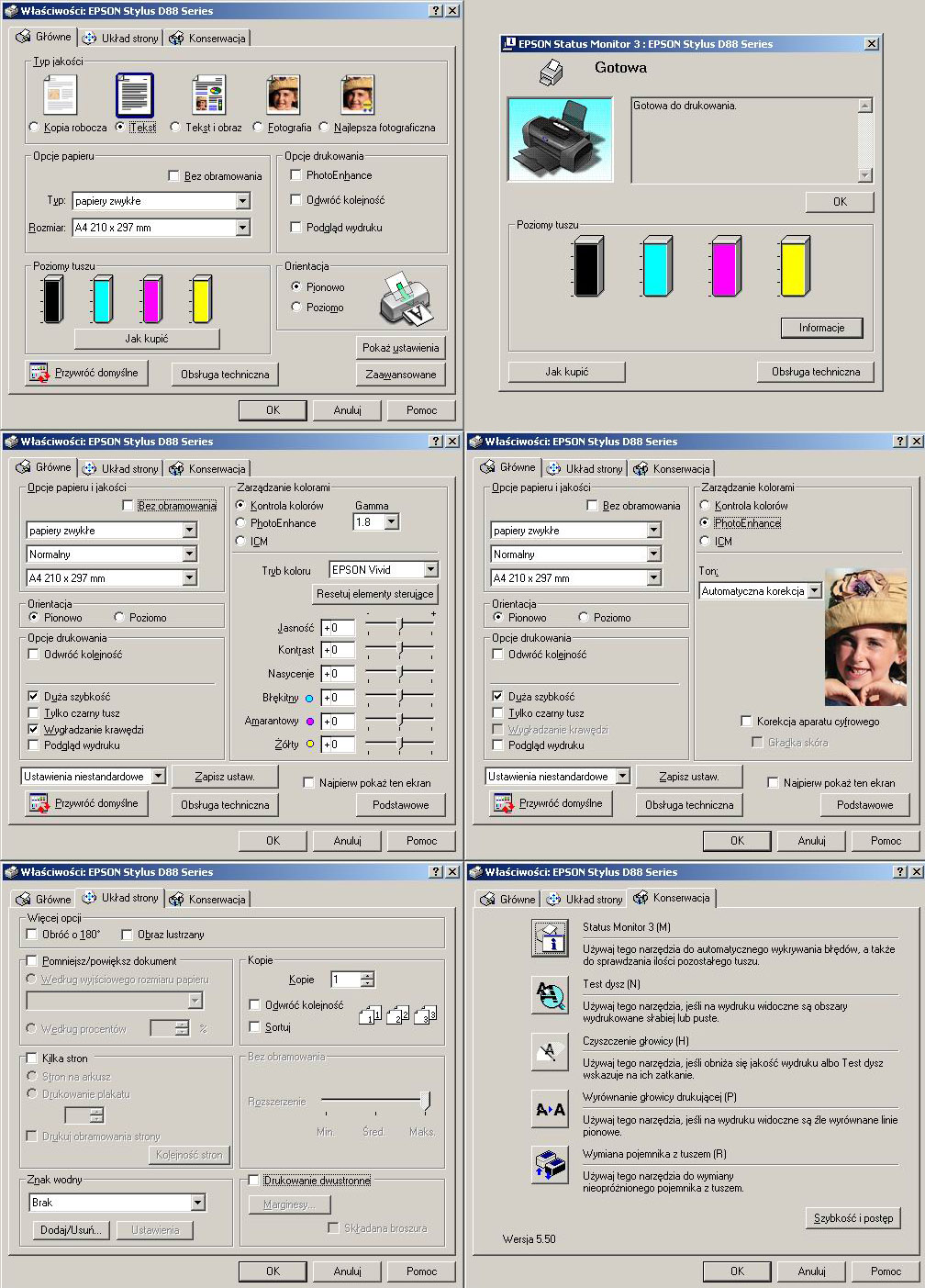Choose the Tekst i obraz quality icon

coord(208,95)
